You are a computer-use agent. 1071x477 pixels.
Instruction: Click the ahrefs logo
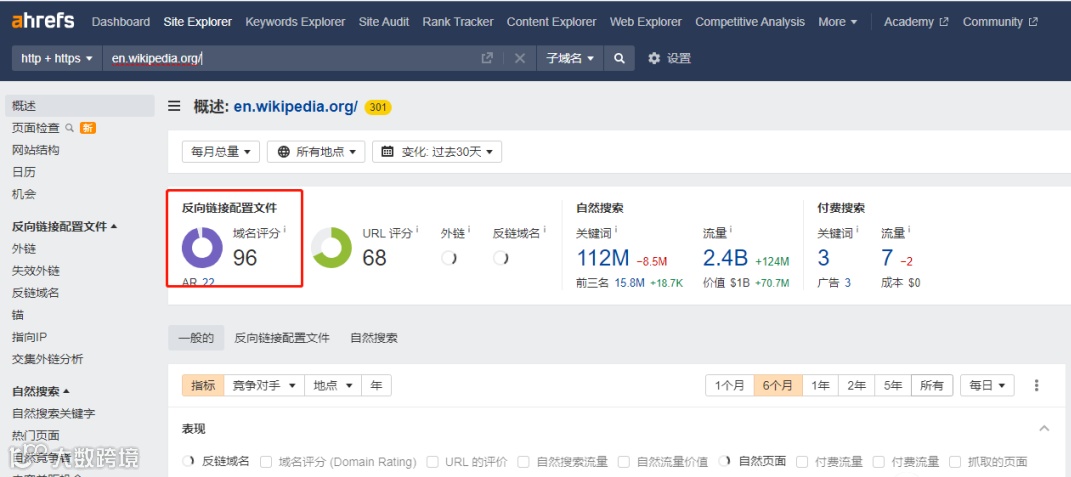click(x=43, y=21)
